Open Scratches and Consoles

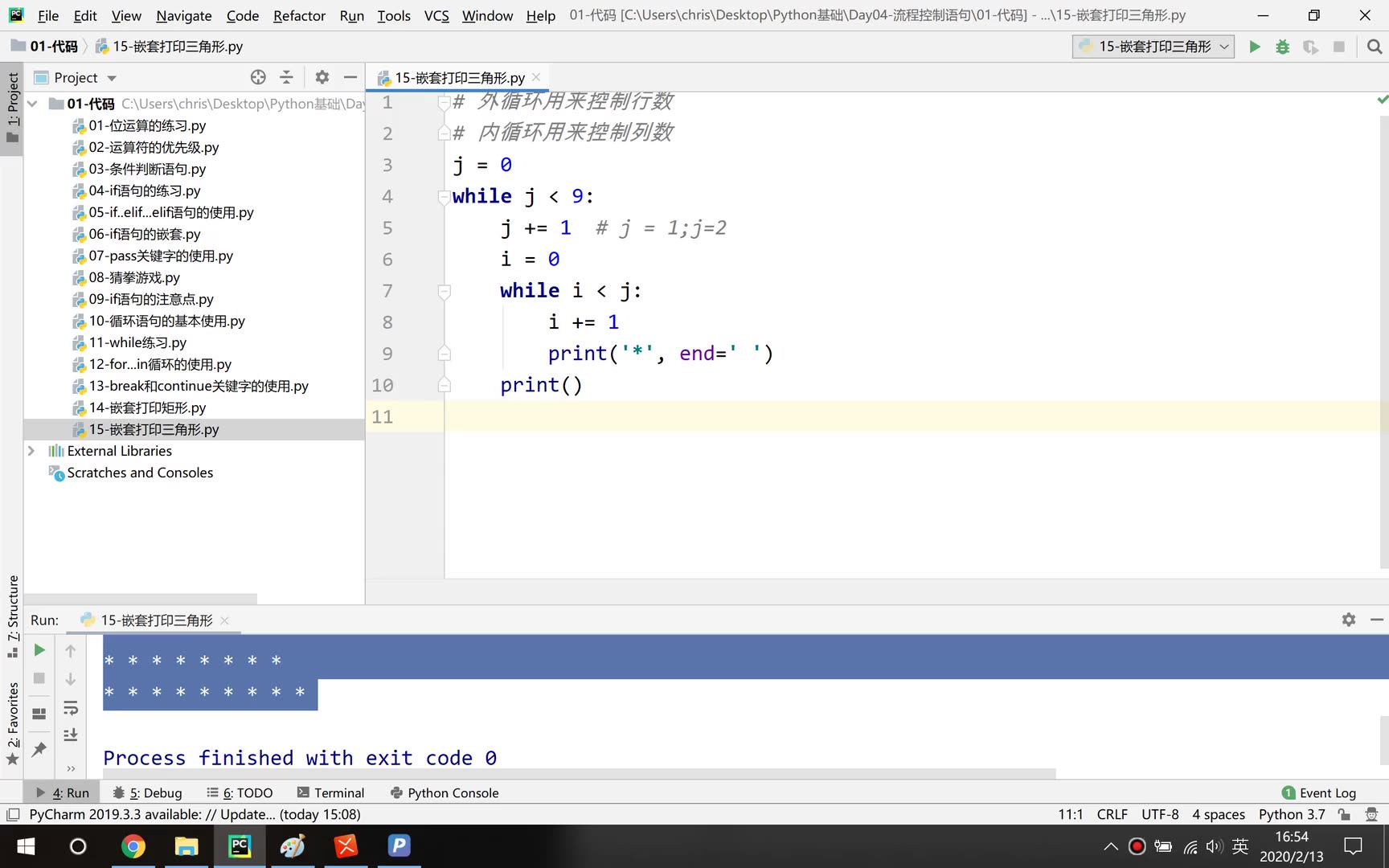[x=140, y=473]
